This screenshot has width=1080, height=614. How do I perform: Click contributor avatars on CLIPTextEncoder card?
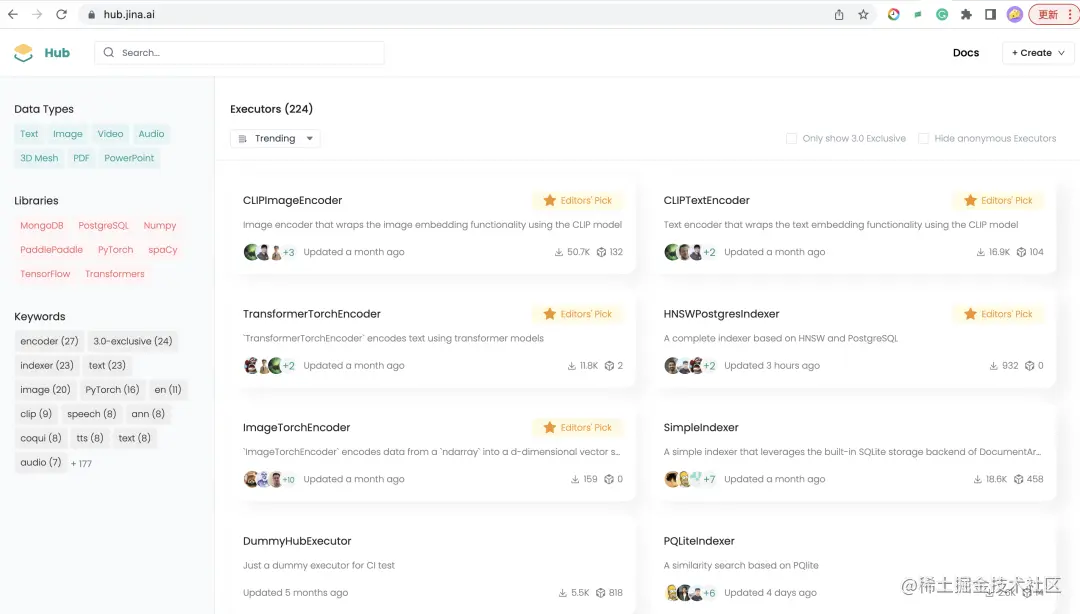click(x=689, y=252)
